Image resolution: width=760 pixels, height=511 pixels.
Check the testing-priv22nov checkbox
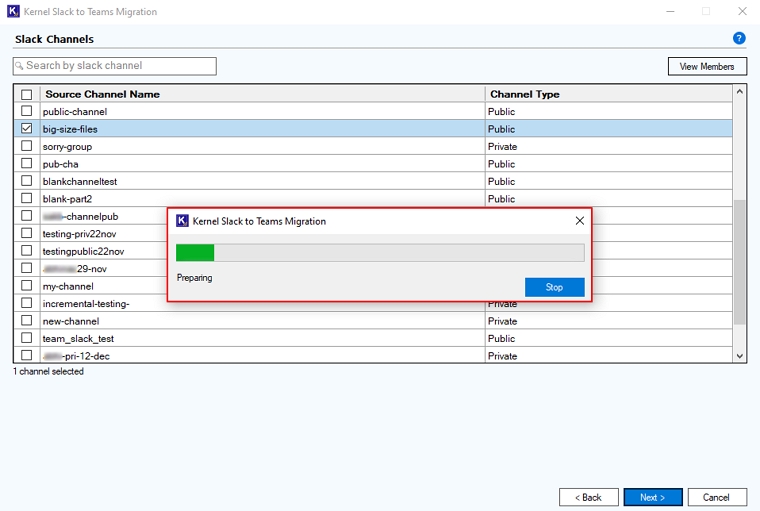click(27, 233)
